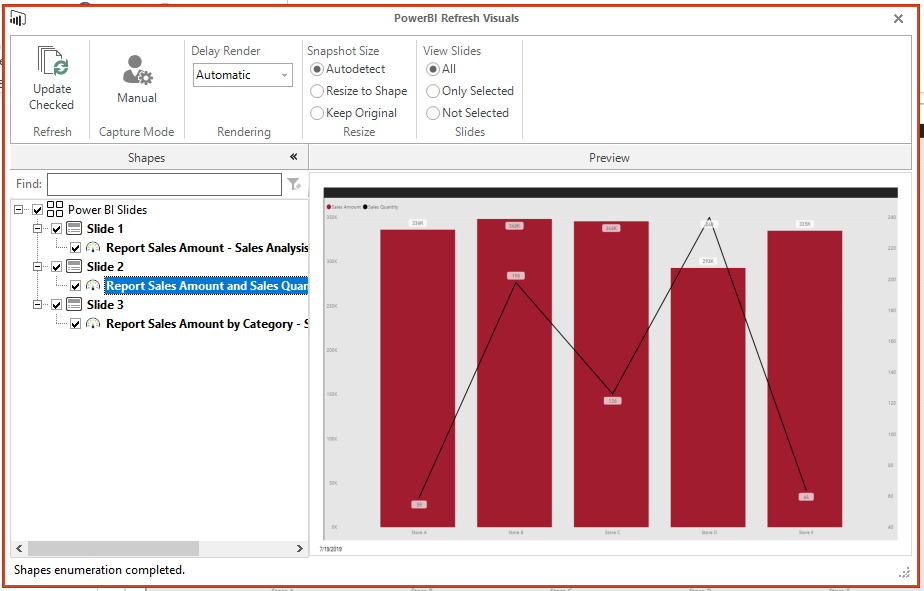Collapse the Shapes panel with double chevron
Image resolution: width=924 pixels, height=591 pixels.
(293, 157)
